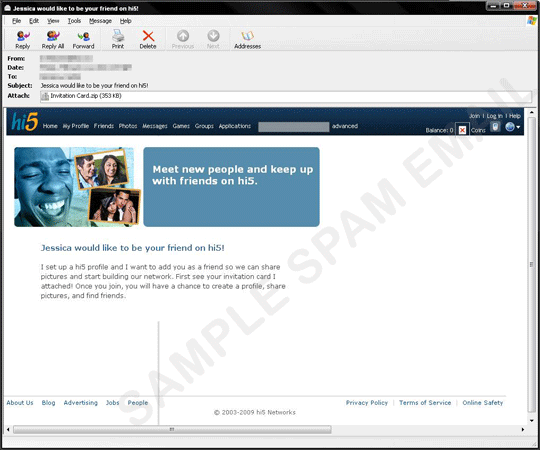The image size is (540, 450).
Task: Click Messages in hi5 navigation
Action: [x=155, y=126]
